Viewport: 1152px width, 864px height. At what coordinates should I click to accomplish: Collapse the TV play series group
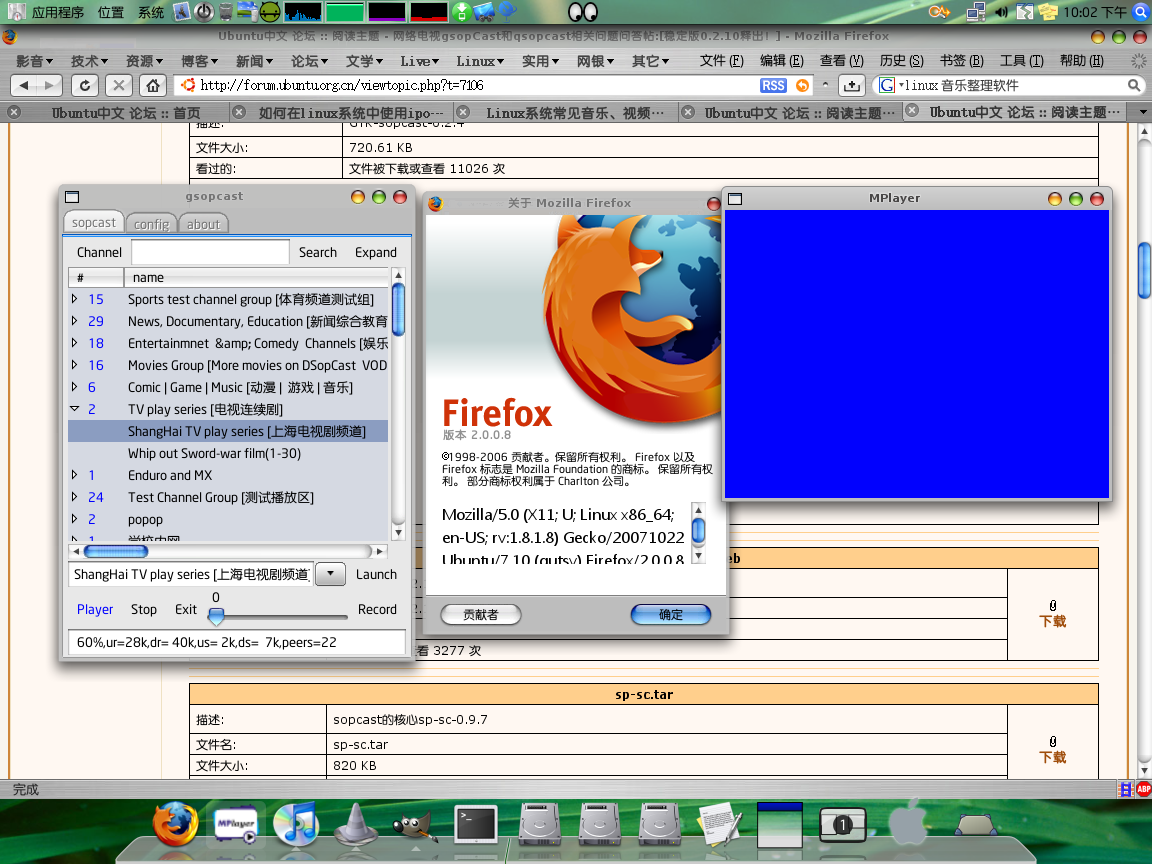[x=74, y=408]
